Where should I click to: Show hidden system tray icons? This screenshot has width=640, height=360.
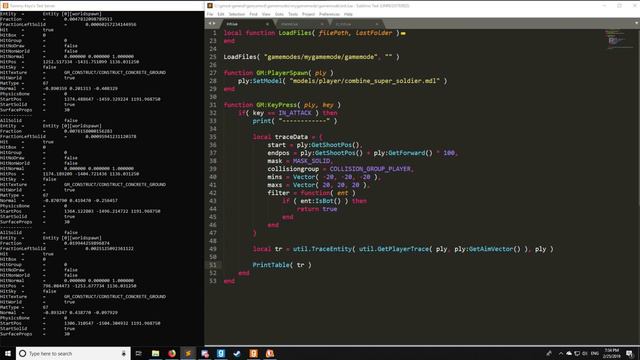coord(561,353)
